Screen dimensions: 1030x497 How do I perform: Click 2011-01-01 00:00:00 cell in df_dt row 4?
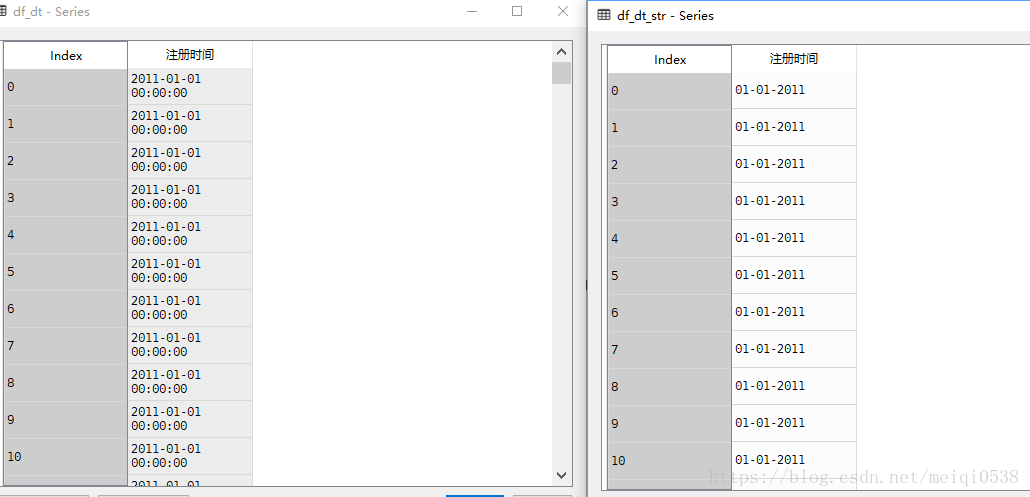point(190,234)
